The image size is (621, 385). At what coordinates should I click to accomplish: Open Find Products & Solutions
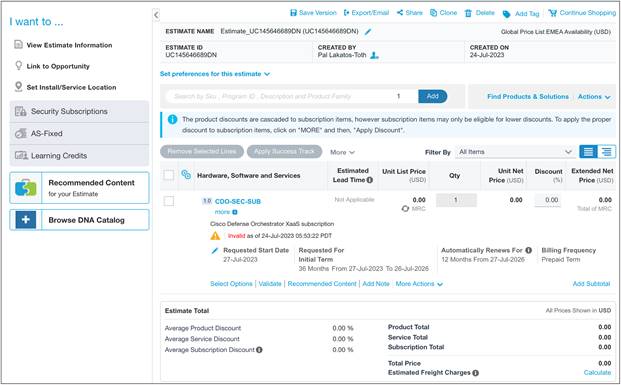coord(528,96)
